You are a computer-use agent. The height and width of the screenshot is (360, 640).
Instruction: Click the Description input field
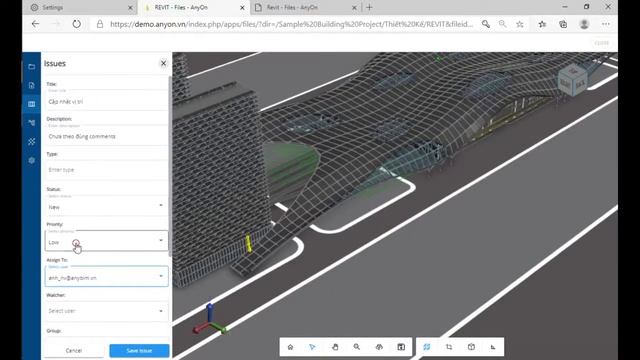point(107,136)
